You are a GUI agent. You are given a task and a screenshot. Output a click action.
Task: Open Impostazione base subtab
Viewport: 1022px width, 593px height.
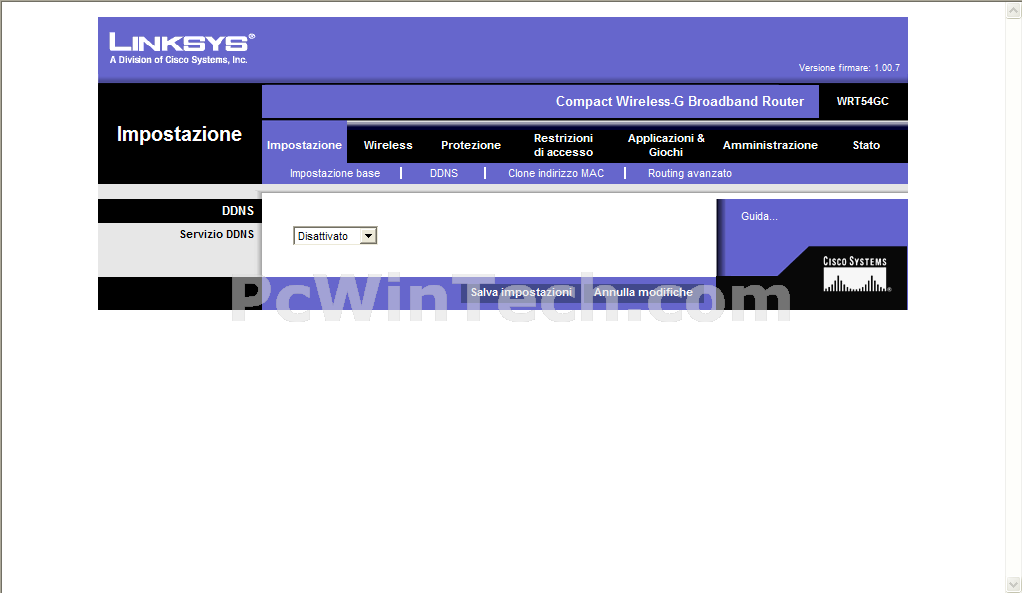[x=335, y=173]
